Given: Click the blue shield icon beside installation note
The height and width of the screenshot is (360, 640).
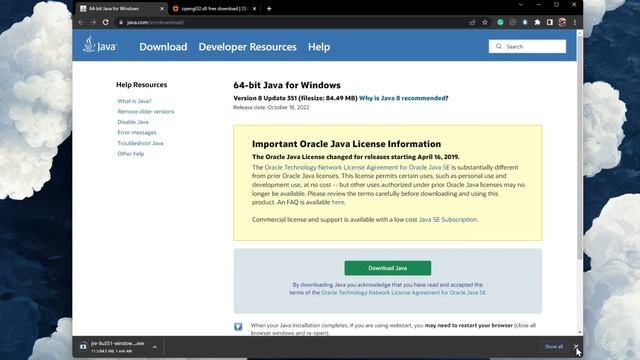Looking at the screenshot, I should pos(238,327).
